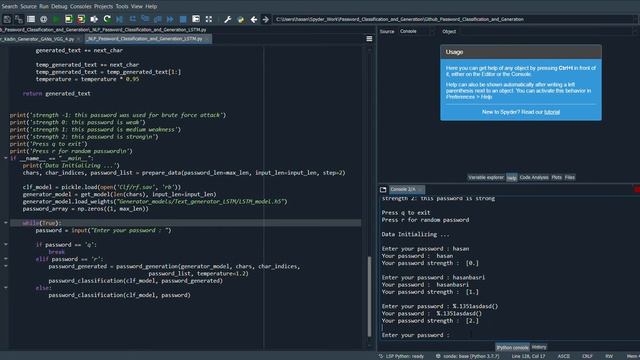Open the Run menu

tap(44, 6)
